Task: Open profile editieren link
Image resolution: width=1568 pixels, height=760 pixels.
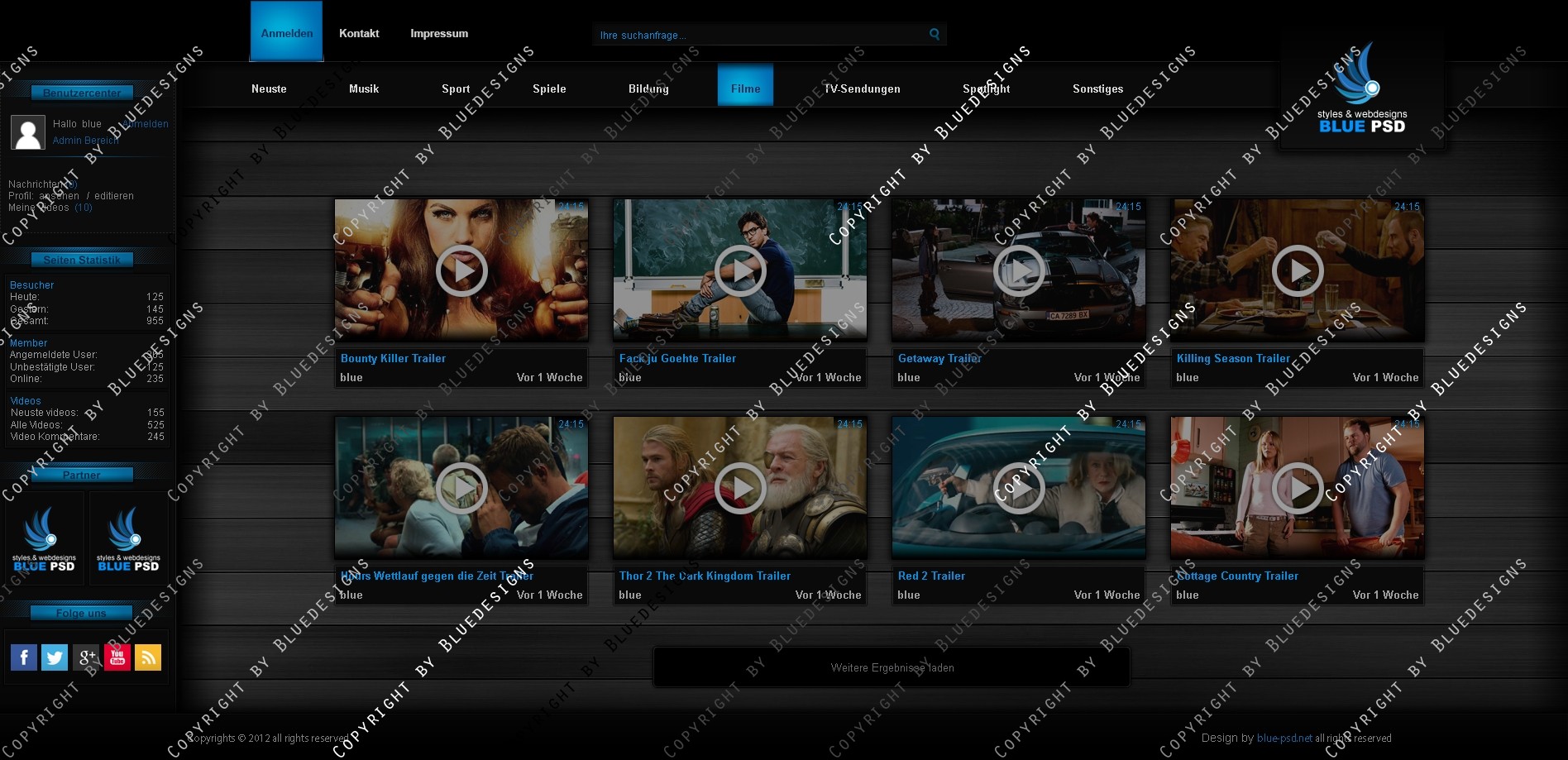Action: (114, 196)
